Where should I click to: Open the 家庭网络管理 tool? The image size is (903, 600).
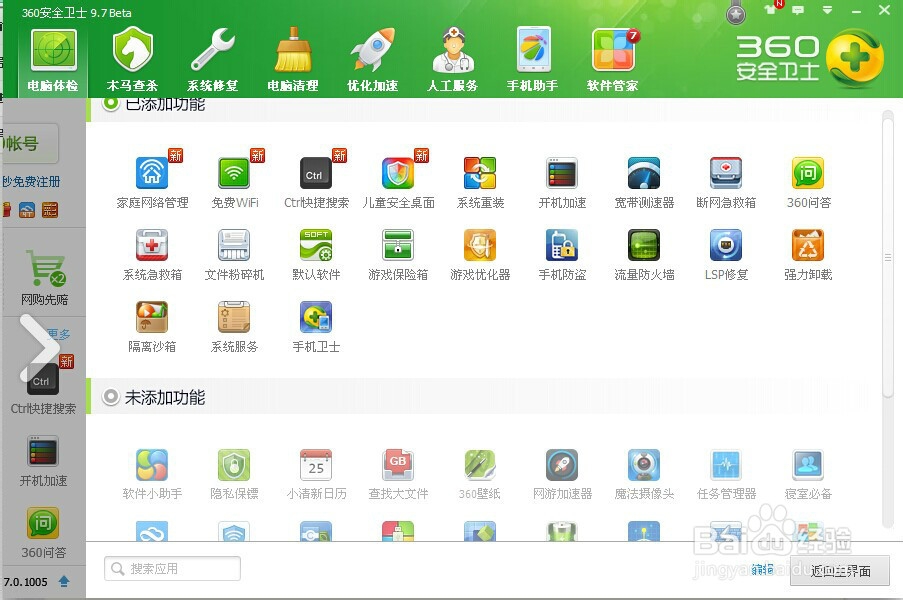click(x=152, y=183)
